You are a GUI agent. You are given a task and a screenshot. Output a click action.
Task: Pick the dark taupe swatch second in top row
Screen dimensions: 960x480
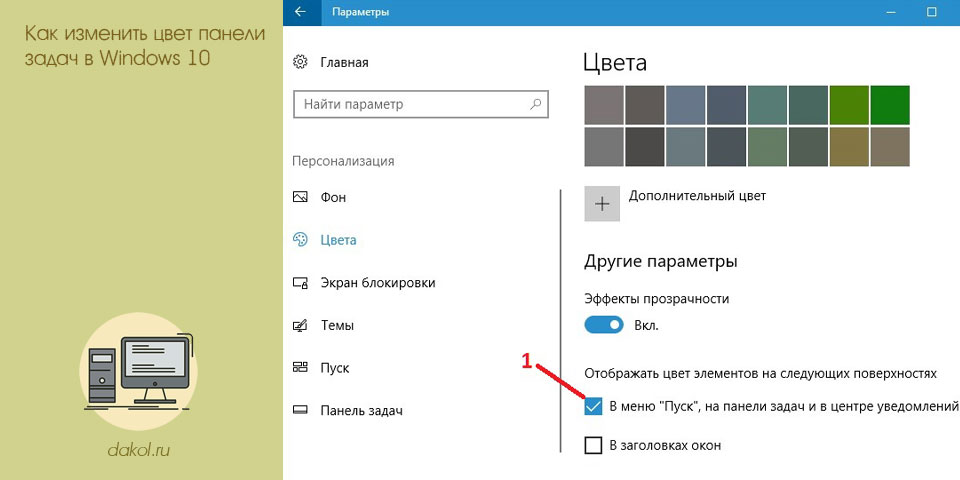pyautogui.click(x=645, y=105)
